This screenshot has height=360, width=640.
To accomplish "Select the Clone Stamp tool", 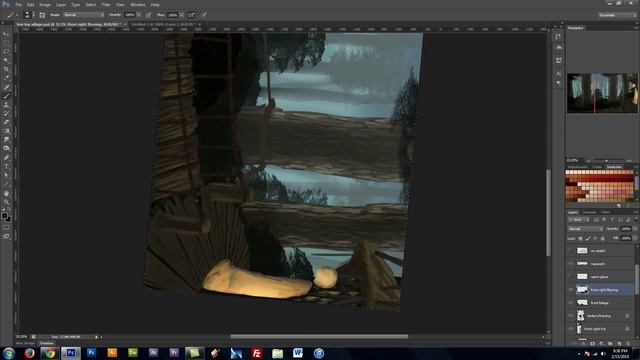I will [x=6, y=104].
